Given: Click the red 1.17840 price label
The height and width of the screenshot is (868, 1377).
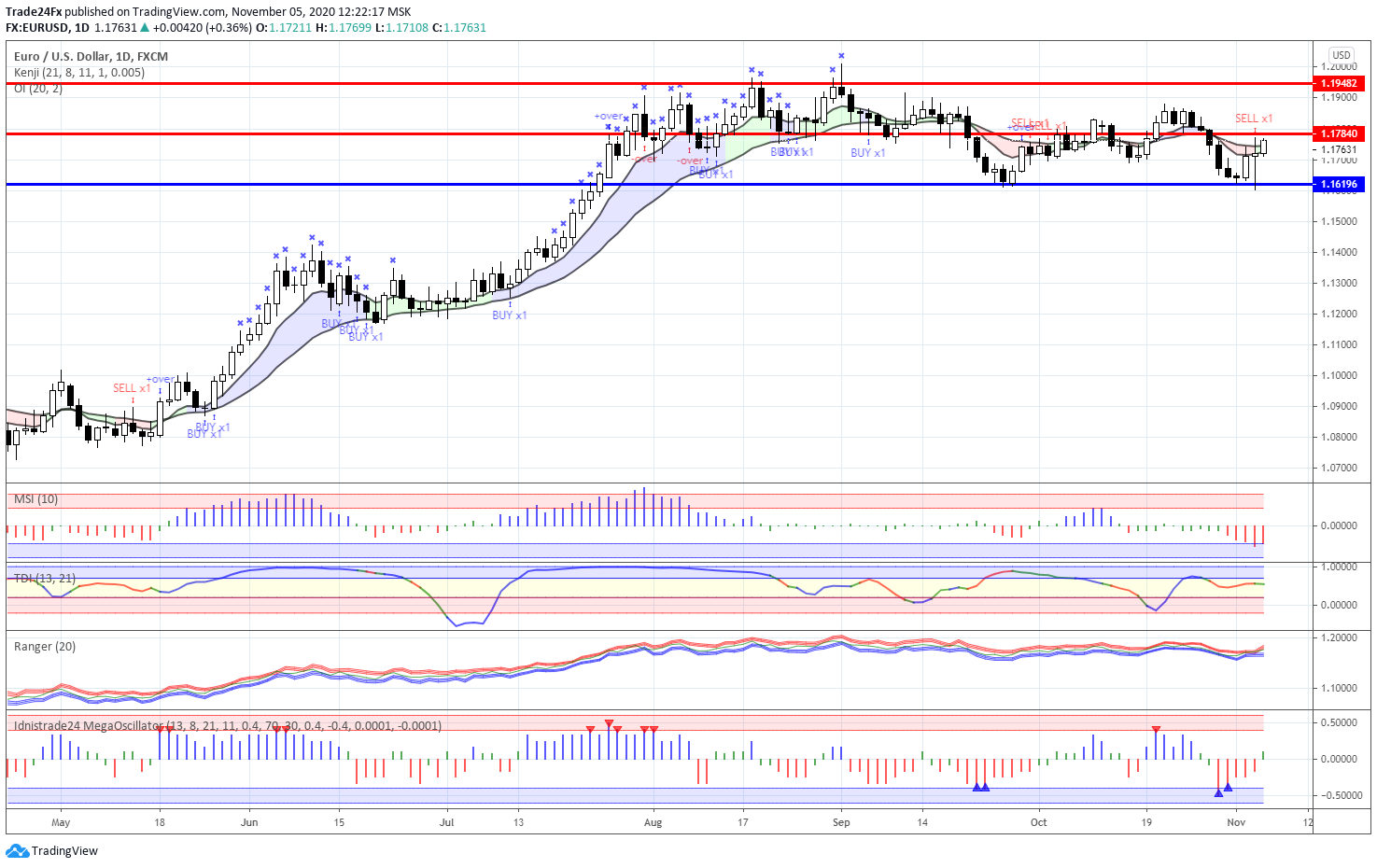Looking at the screenshot, I should pos(1340,133).
